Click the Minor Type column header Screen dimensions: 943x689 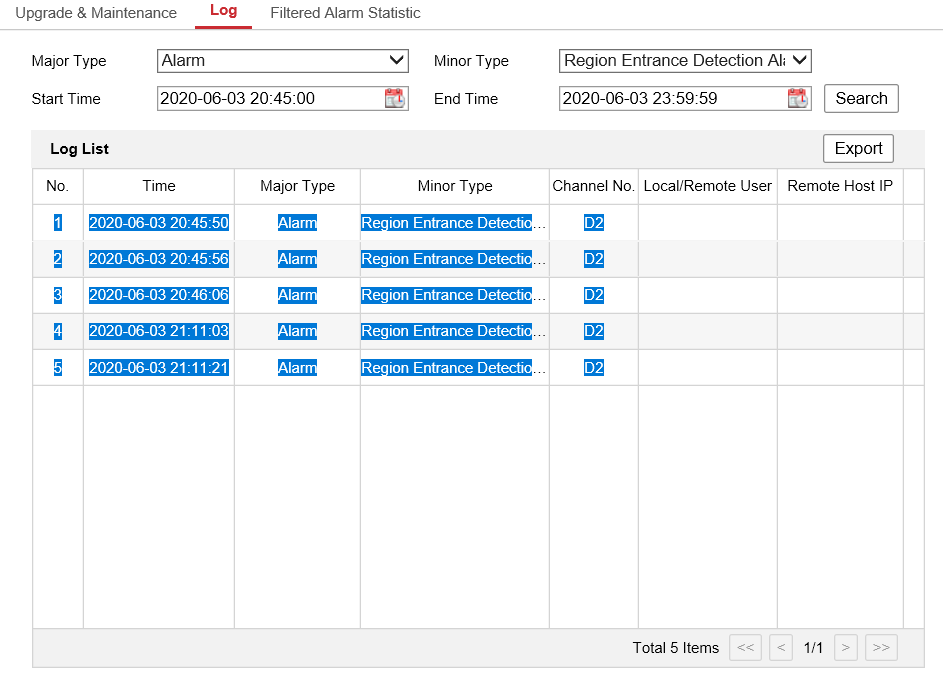pos(455,186)
